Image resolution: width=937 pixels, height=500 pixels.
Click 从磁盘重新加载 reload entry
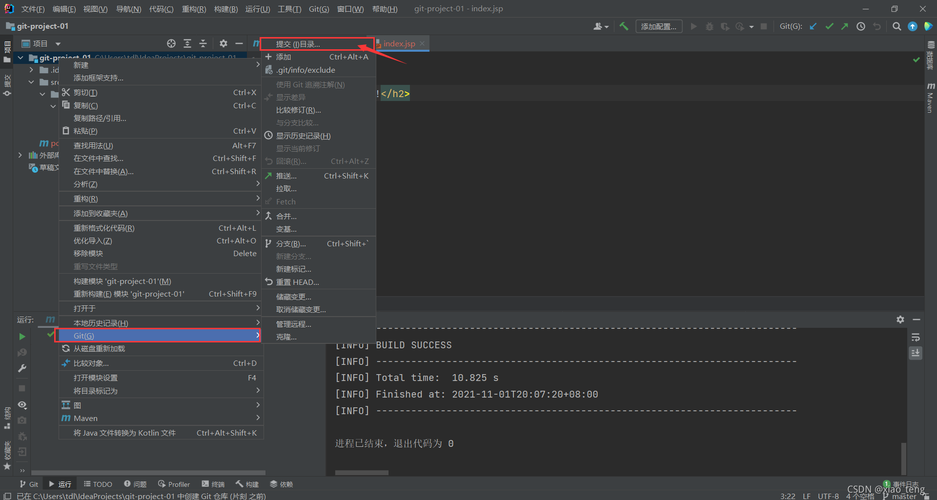[161, 349]
